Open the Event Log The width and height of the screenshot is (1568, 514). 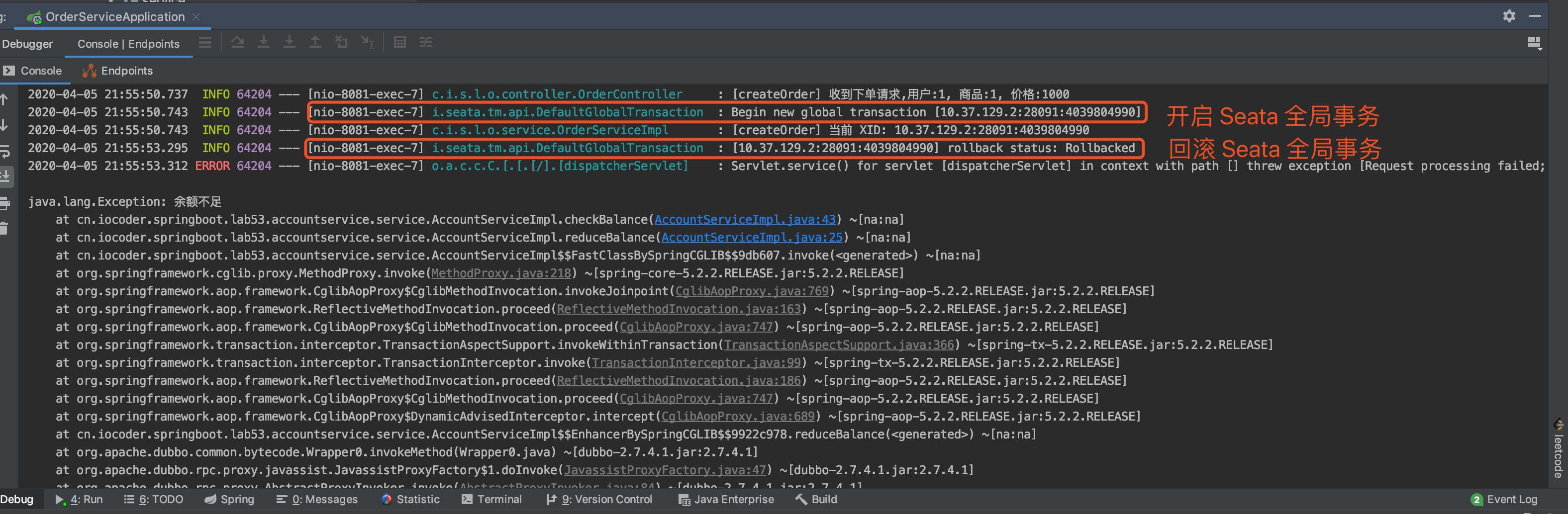pyautogui.click(x=1504, y=500)
